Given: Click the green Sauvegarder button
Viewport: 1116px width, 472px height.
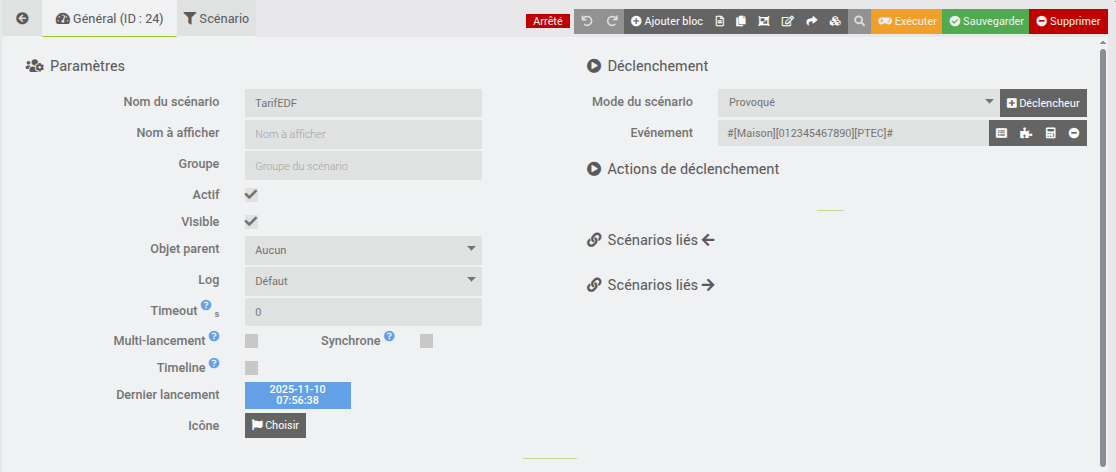Looking at the screenshot, I should pyautogui.click(x=985, y=21).
